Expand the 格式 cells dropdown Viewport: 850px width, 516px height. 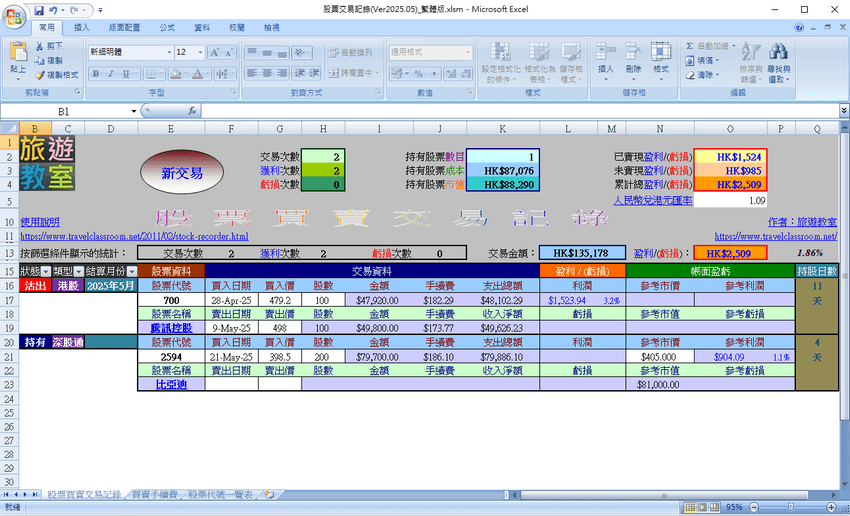pos(661,79)
